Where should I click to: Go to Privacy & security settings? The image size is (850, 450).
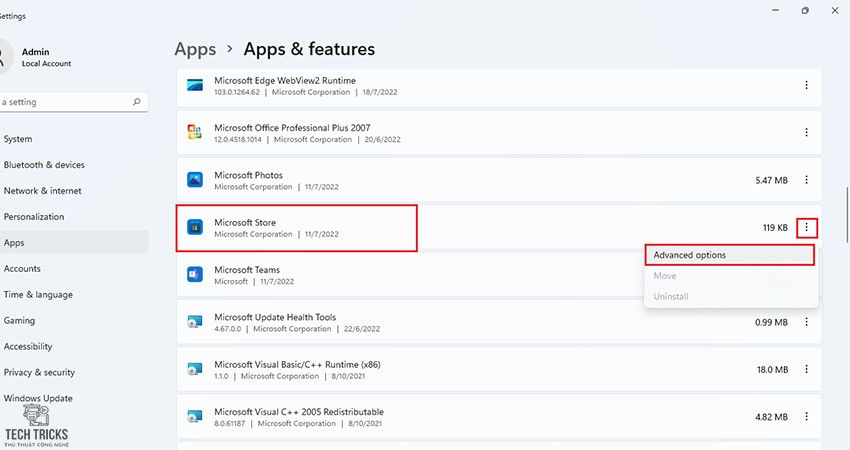click(74, 372)
